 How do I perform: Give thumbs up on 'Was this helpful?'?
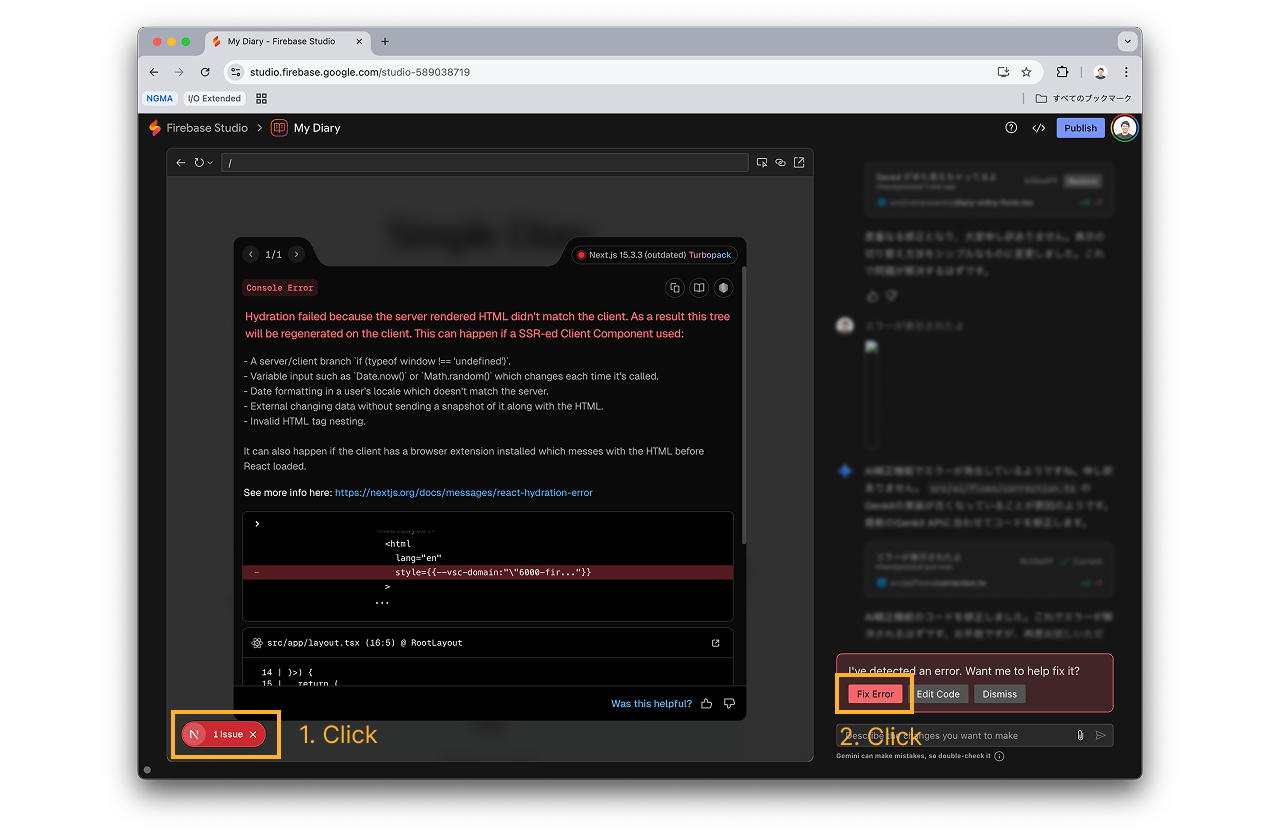click(706, 703)
